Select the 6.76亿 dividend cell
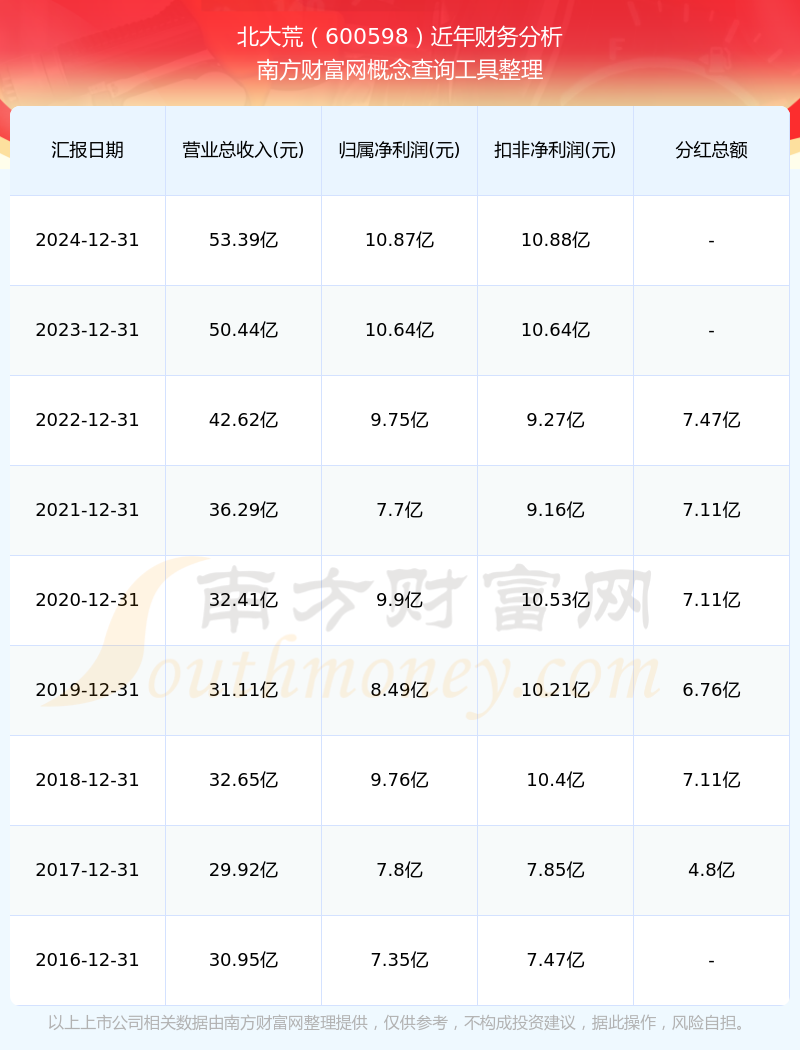 pyautogui.click(x=712, y=690)
